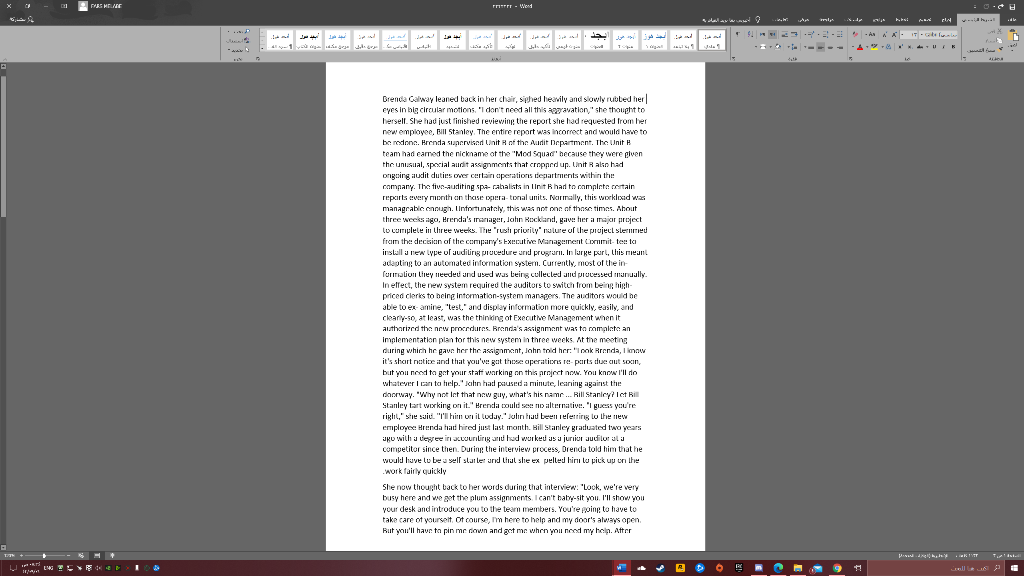Click the paragraph shading paint bucket
Image resolution: width=1024 pixels, height=576 pixels.
(x=778, y=47)
